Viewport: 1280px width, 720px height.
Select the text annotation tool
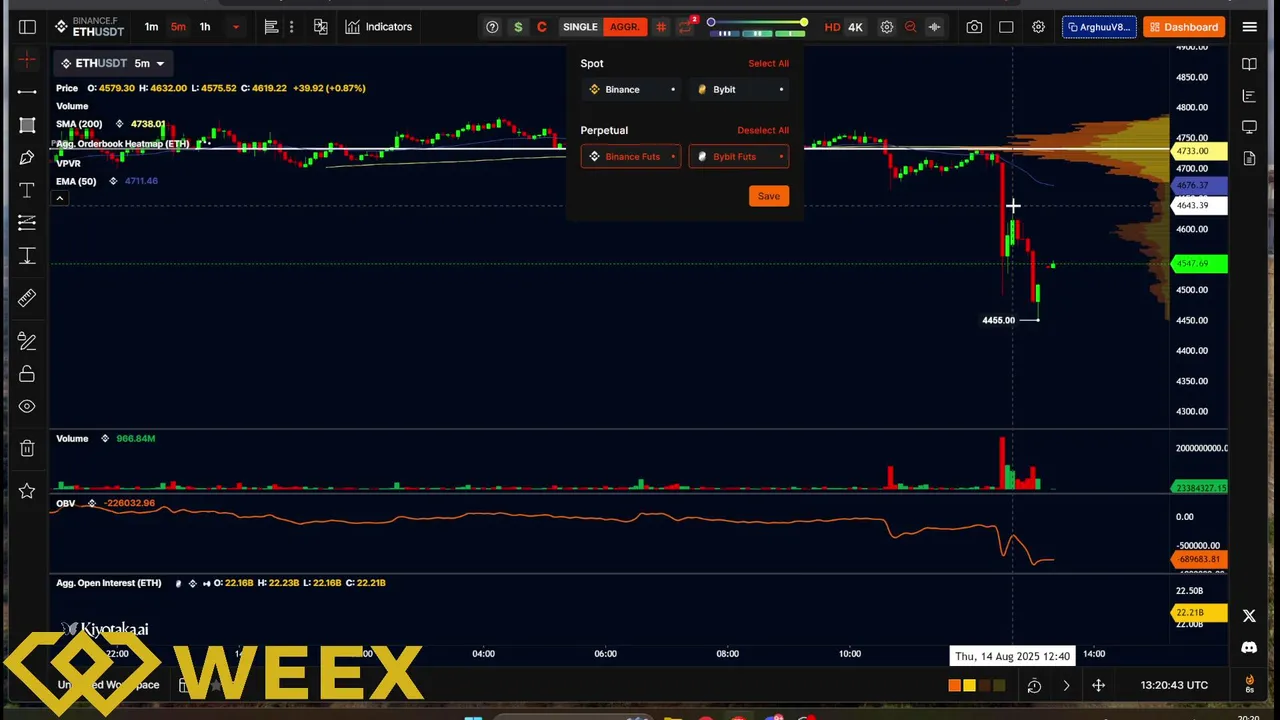pyautogui.click(x=27, y=190)
